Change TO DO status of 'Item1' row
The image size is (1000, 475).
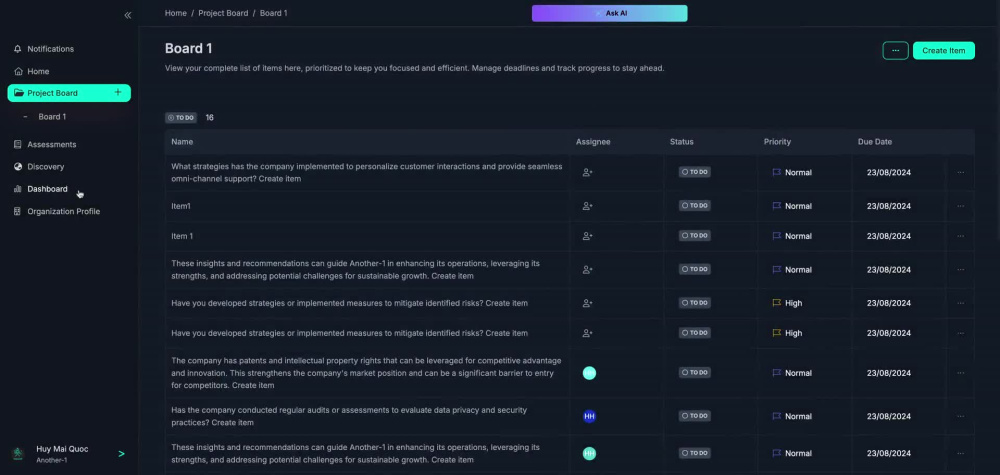[x=695, y=206]
